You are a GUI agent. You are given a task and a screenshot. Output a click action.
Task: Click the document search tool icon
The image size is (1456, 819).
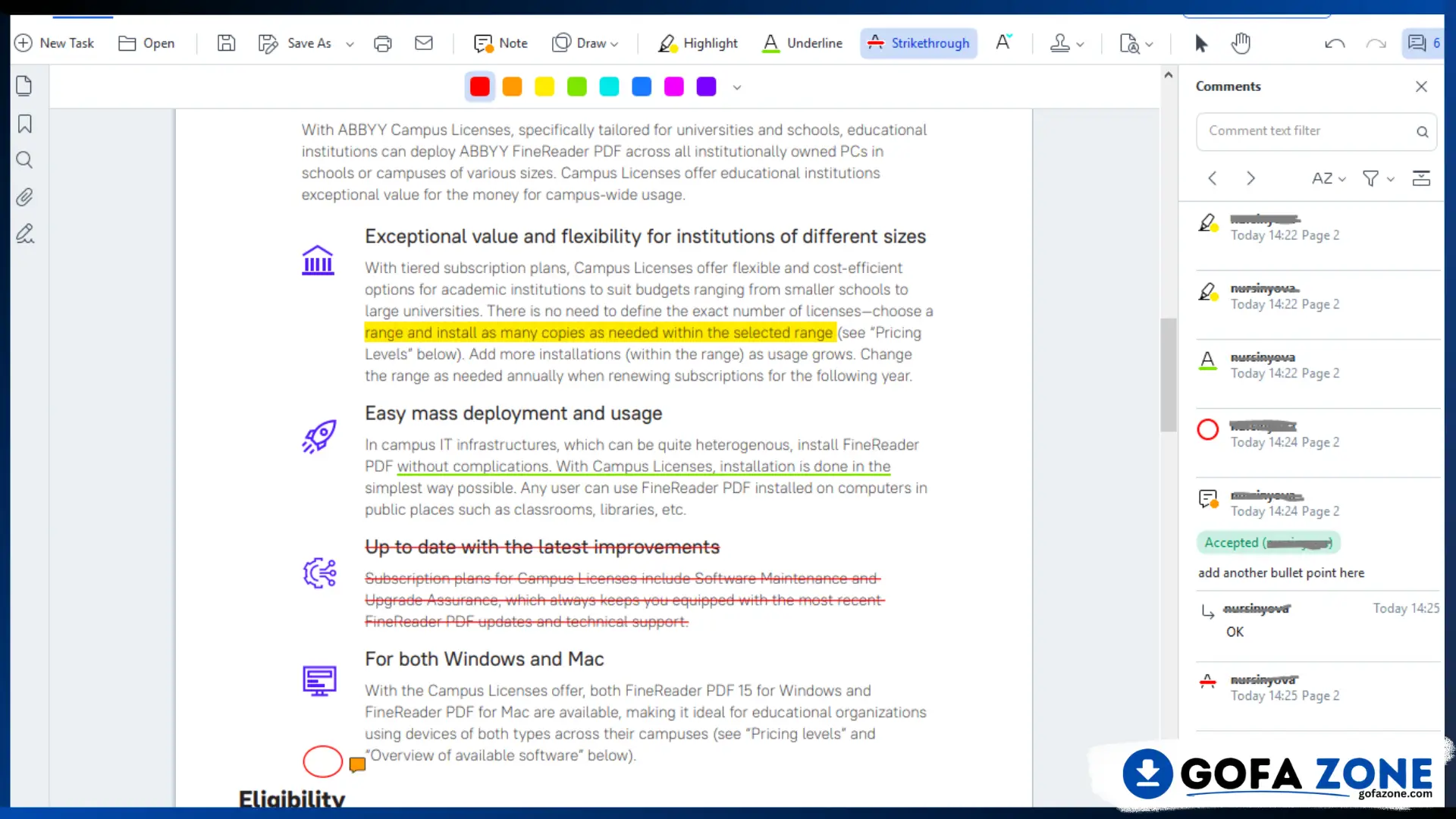[x=1129, y=43]
